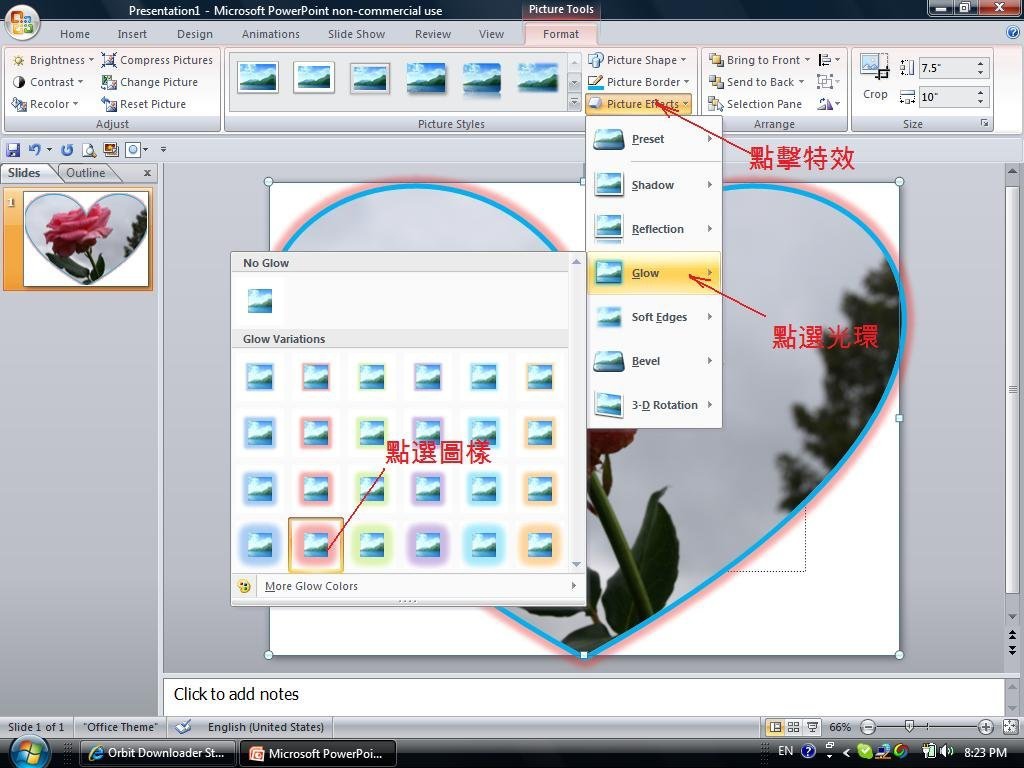Image resolution: width=1024 pixels, height=768 pixels.
Task: Open the Selection Pane
Action: tap(755, 104)
